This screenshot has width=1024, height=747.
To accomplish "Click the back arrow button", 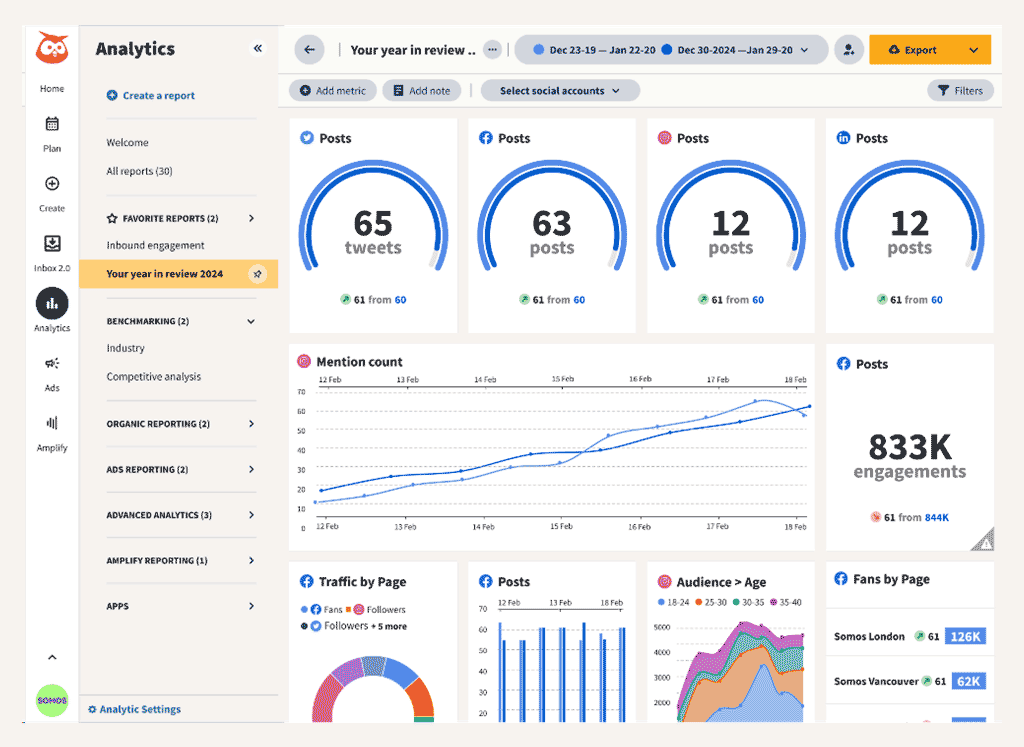I will pyautogui.click(x=309, y=50).
